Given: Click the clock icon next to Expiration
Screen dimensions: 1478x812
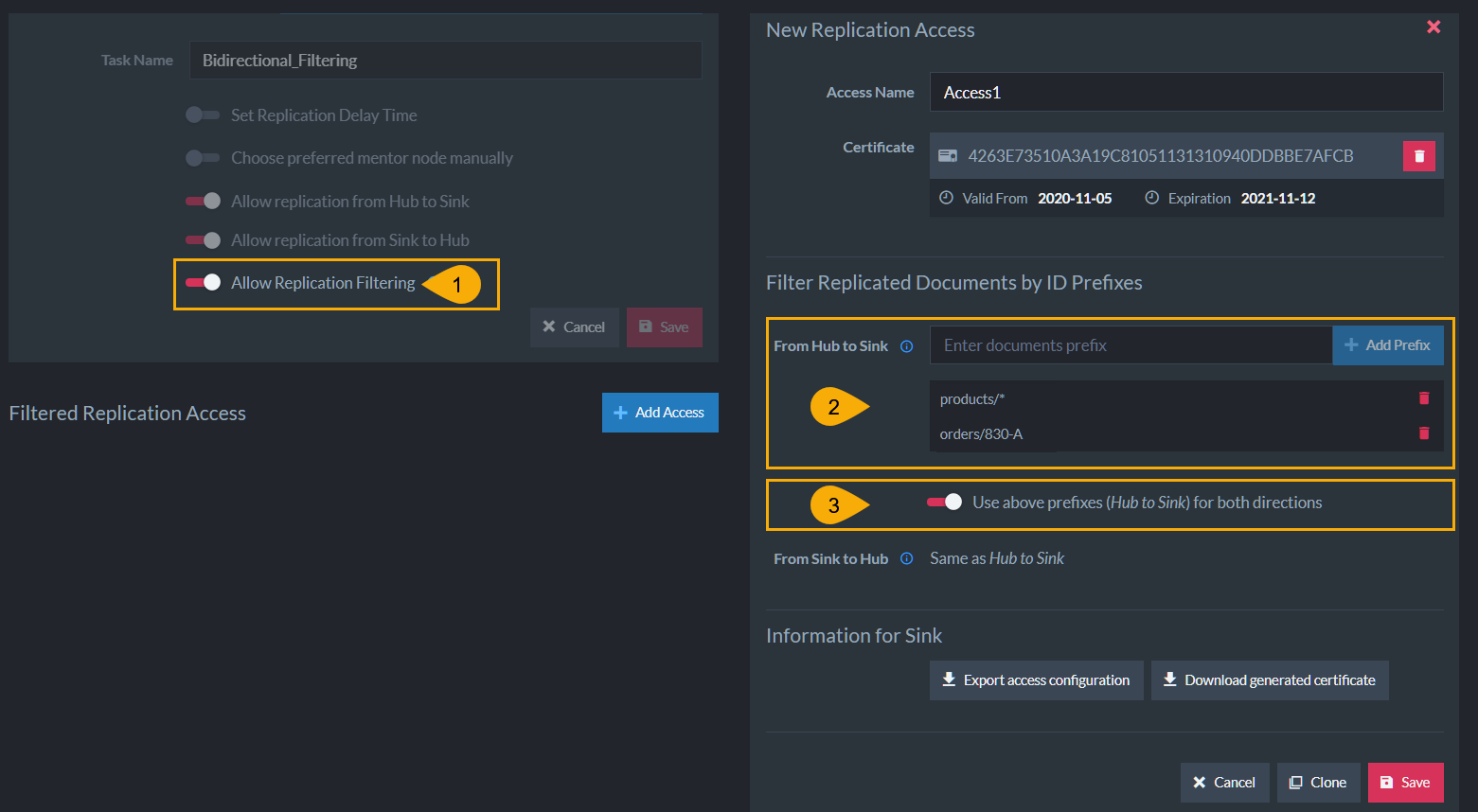Looking at the screenshot, I should (x=1151, y=198).
